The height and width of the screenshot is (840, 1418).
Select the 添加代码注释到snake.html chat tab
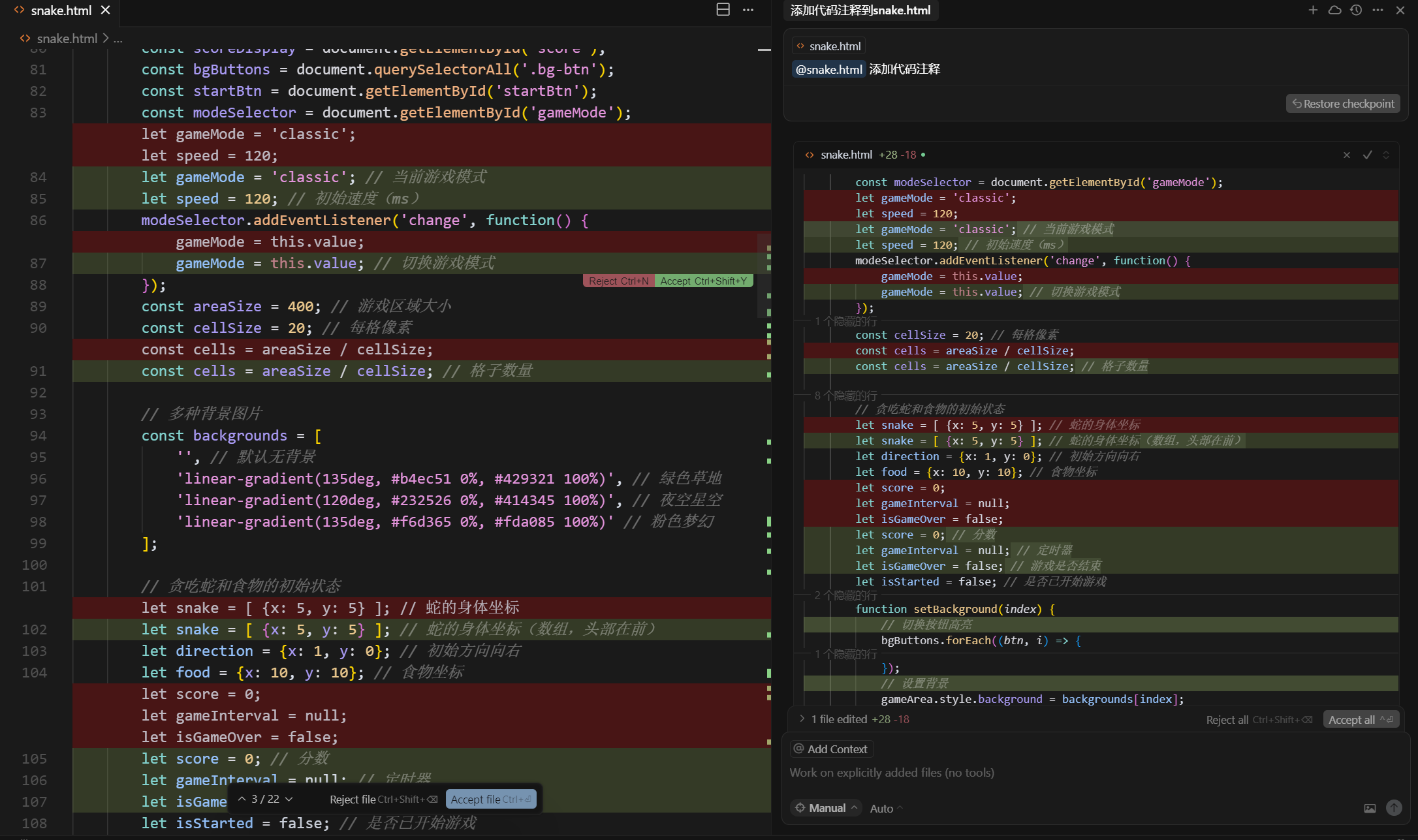click(x=860, y=10)
